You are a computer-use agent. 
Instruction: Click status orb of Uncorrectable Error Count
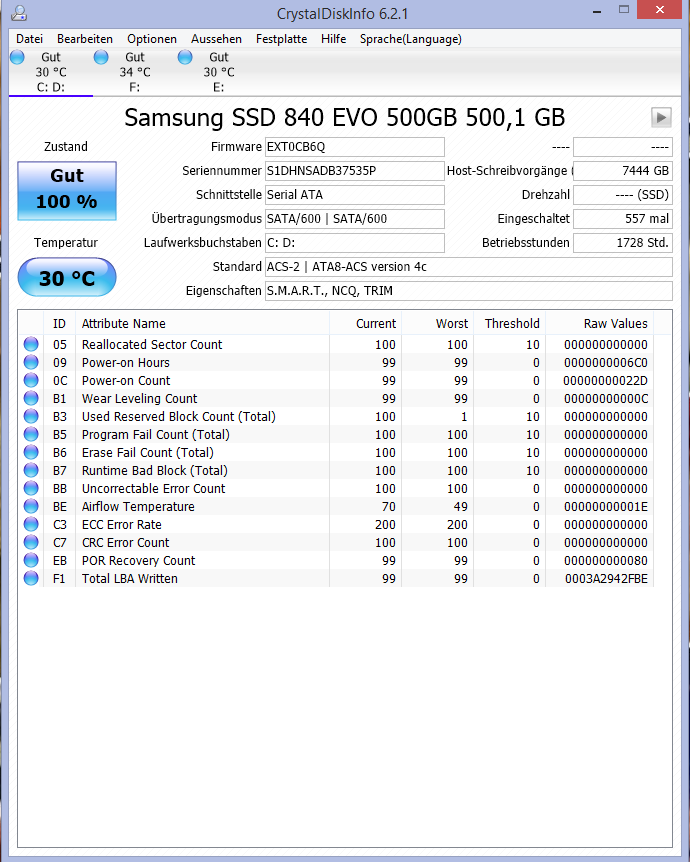31,488
